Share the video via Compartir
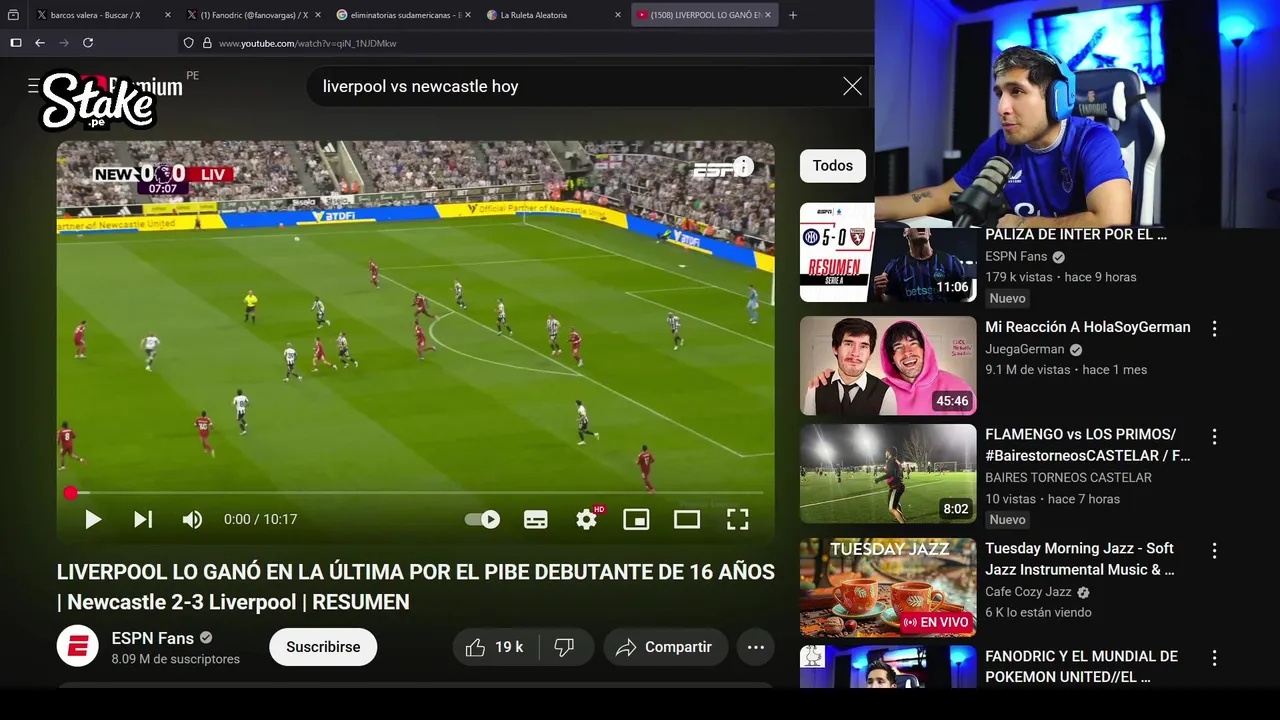Screen dimensions: 1280x720 click(665, 647)
